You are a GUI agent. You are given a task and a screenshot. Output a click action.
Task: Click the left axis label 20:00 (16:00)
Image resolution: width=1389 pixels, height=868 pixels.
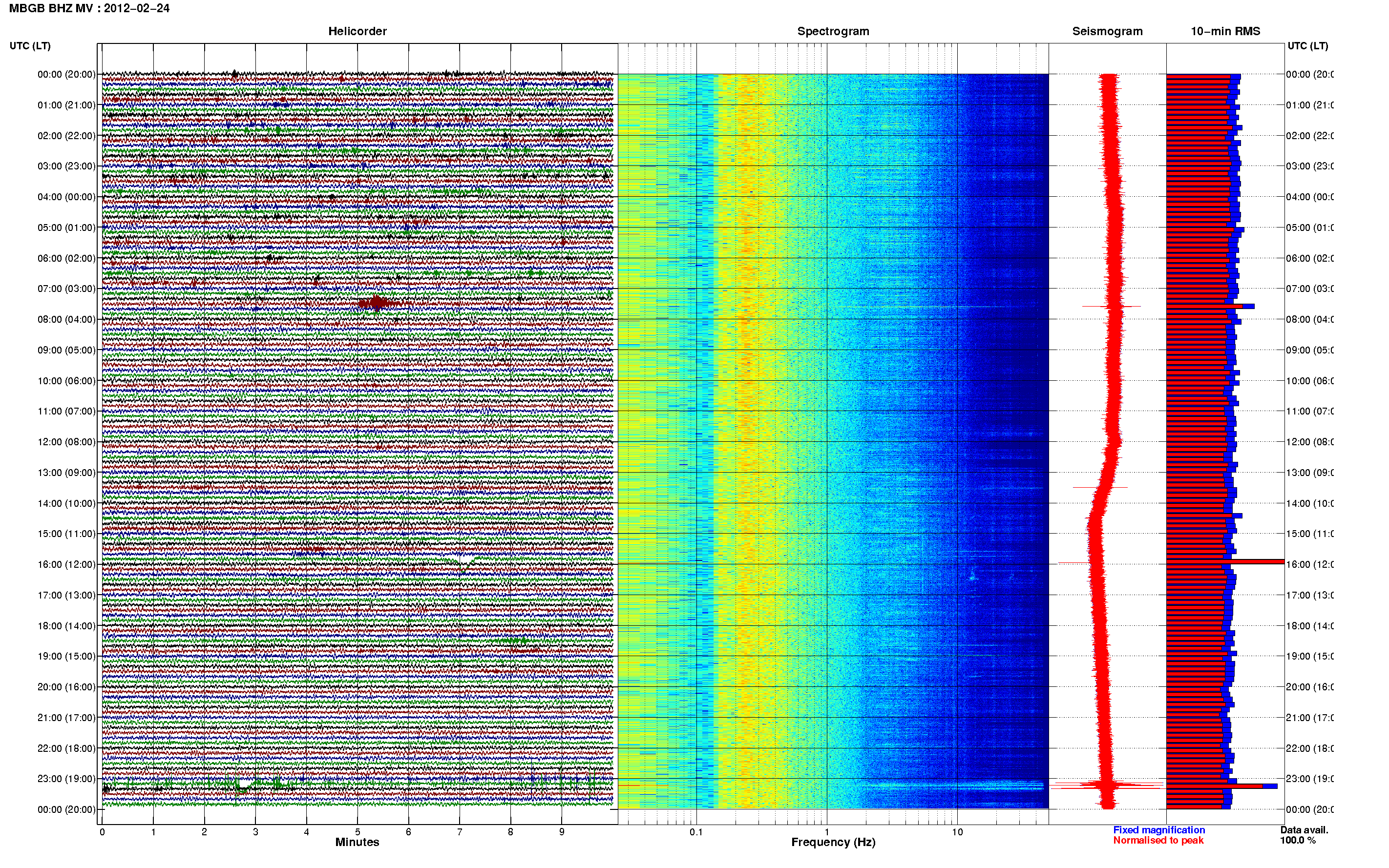point(66,686)
